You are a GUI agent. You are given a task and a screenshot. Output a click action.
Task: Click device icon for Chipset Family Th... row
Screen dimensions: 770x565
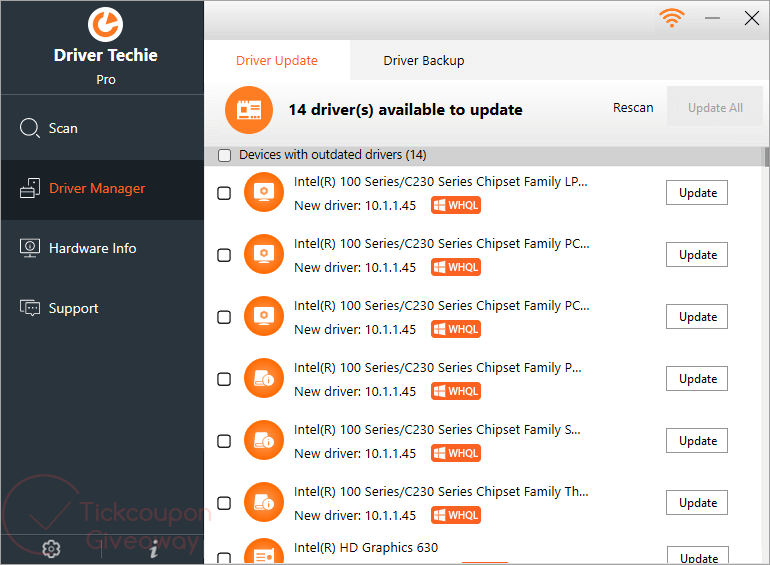click(264, 502)
